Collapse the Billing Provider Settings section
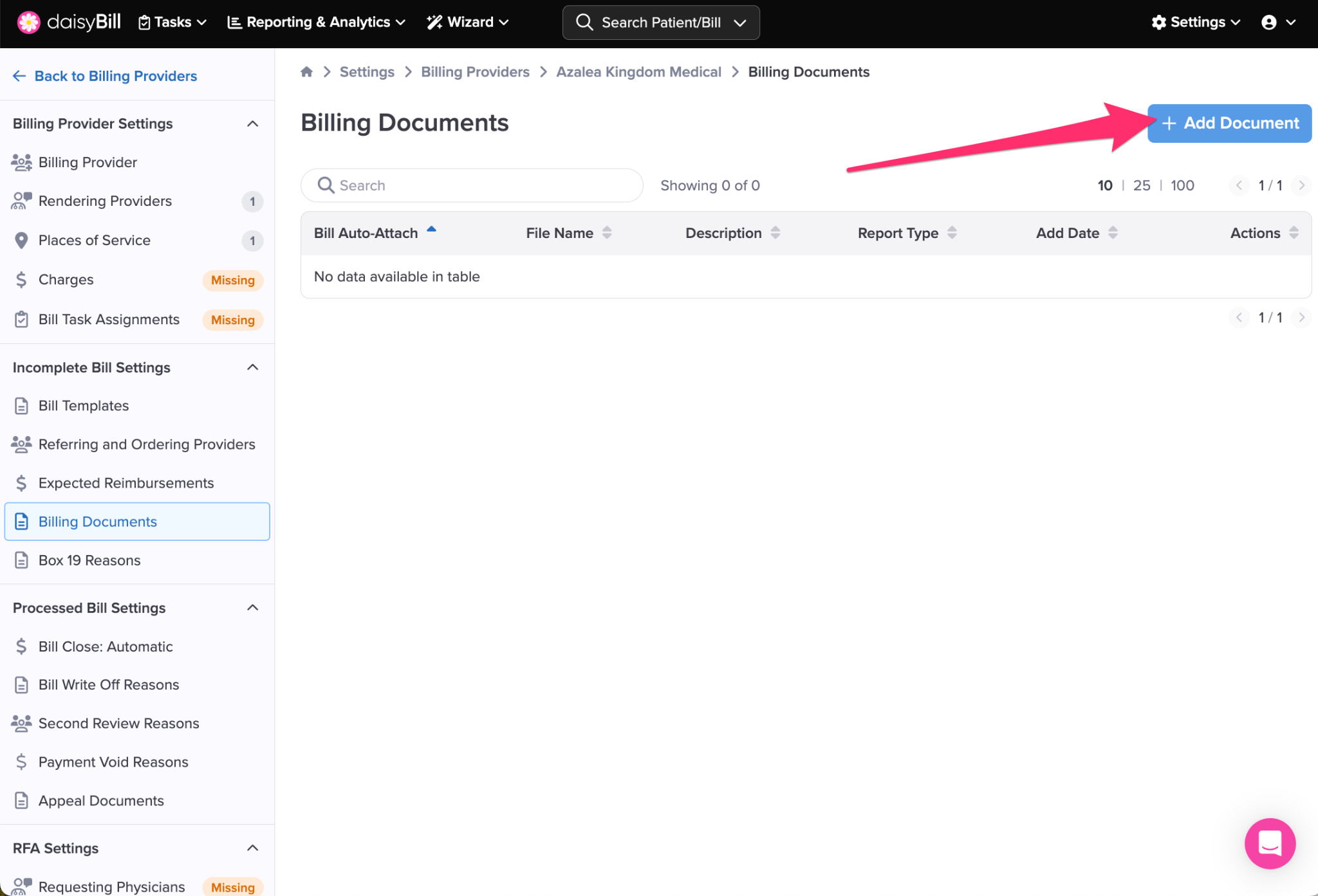Screen dimensions: 1318x896 tap(253, 123)
